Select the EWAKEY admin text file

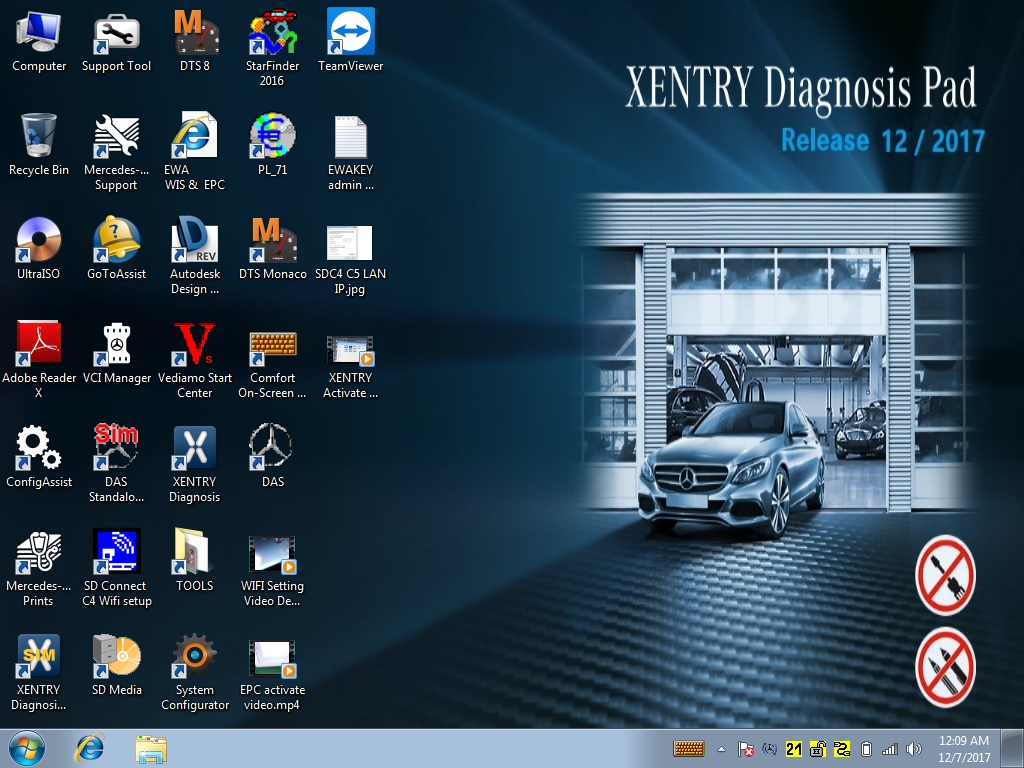point(351,152)
